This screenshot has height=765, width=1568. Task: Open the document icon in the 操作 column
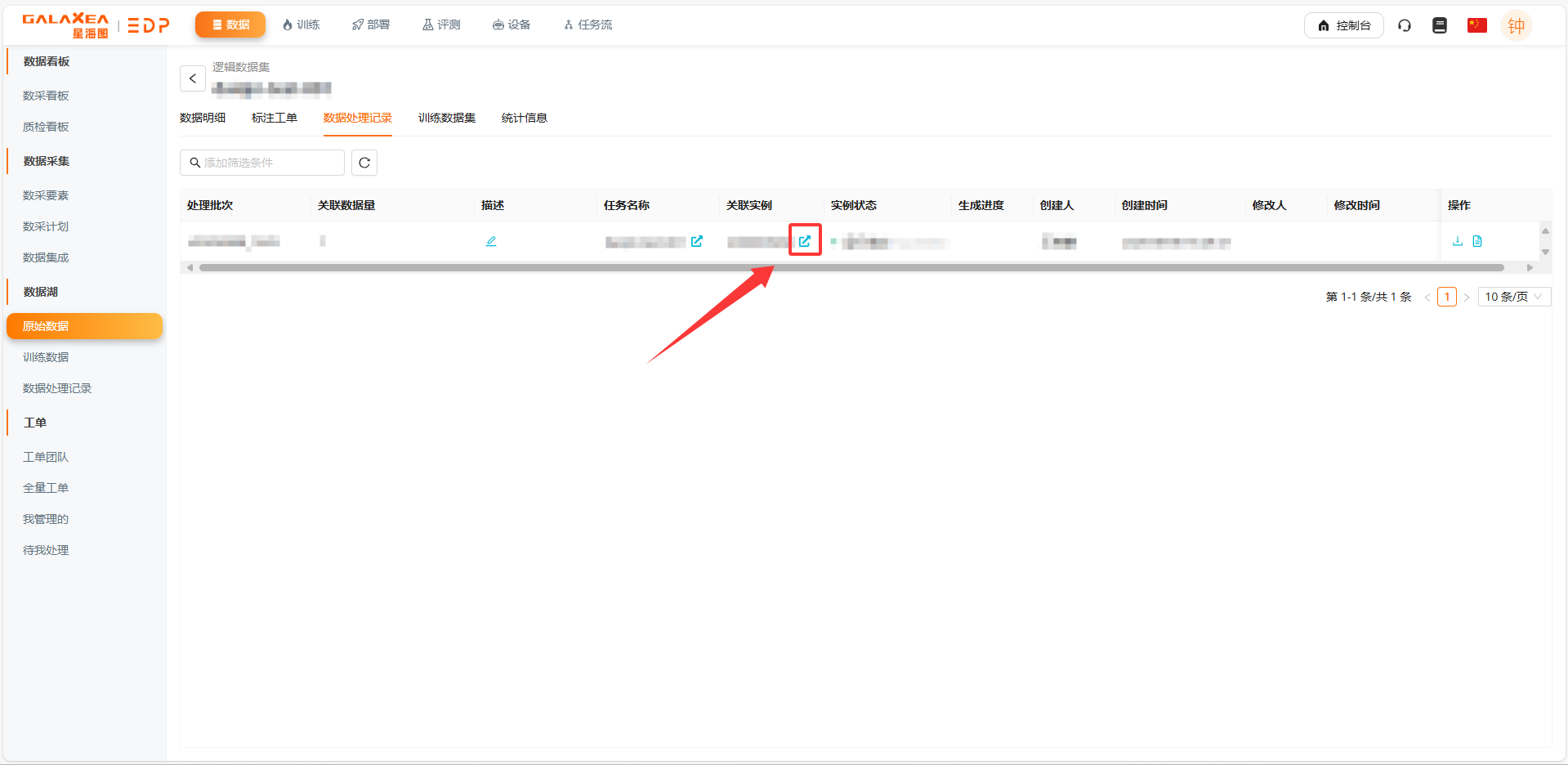pos(1477,241)
